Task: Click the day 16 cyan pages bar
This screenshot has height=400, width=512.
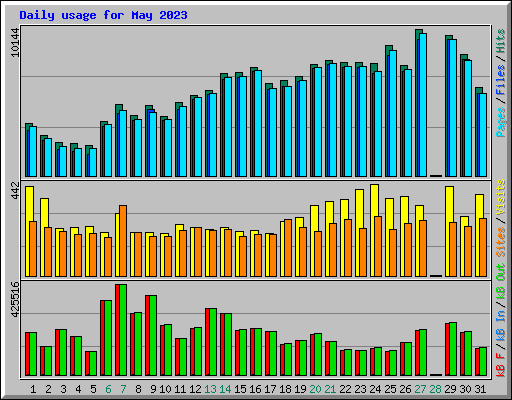Action: (258, 123)
